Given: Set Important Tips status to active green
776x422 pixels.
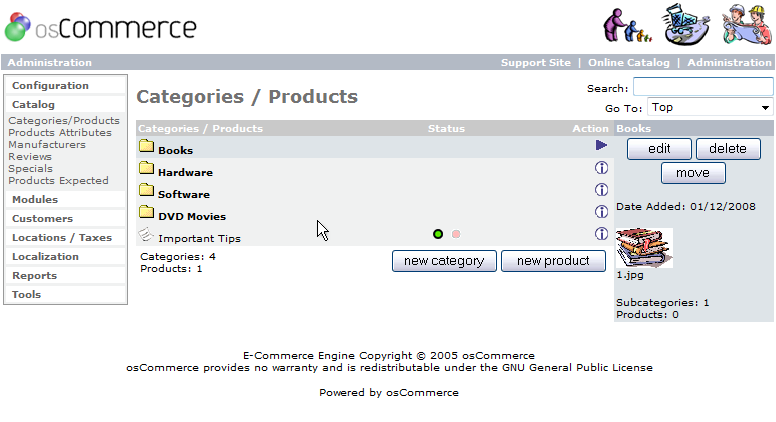Looking at the screenshot, I should [x=438, y=234].
